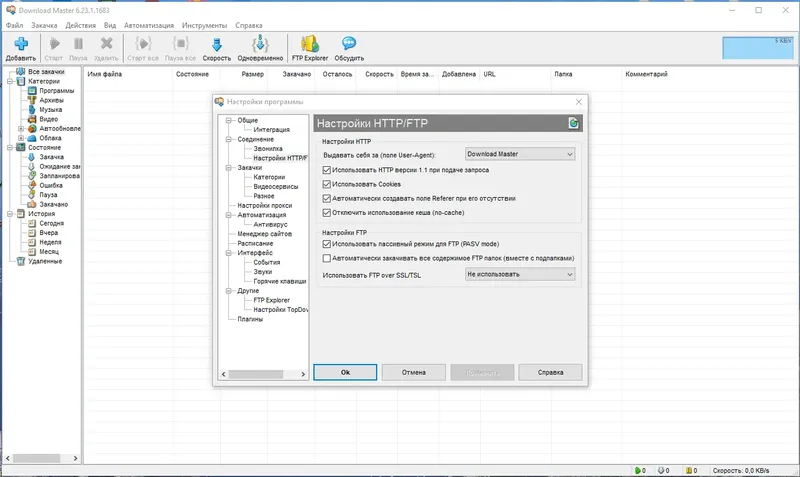Click settings tree scroll right arrow
Screen dimensions: 800x477
(x=303, y=374)
